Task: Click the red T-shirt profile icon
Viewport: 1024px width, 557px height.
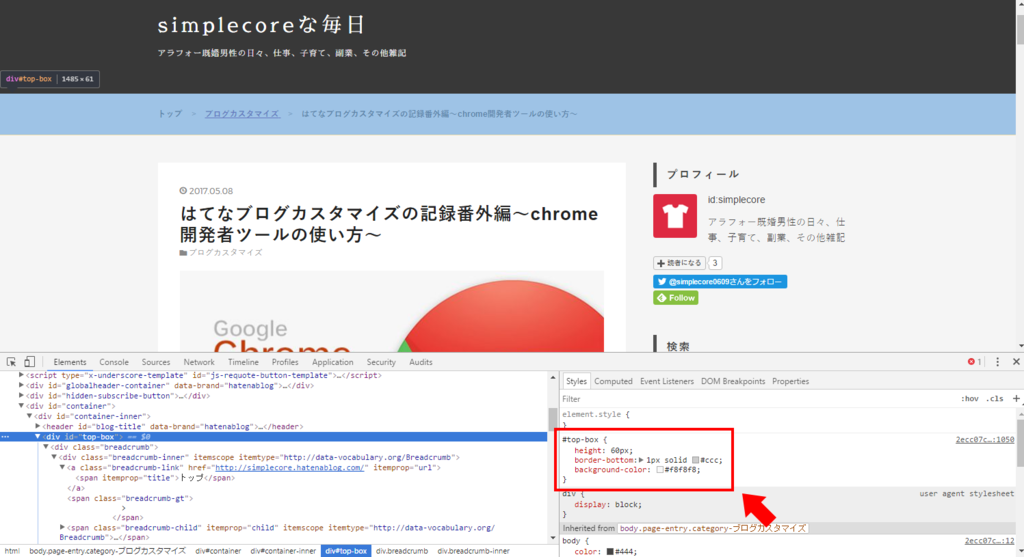Action: click(675, 216)
